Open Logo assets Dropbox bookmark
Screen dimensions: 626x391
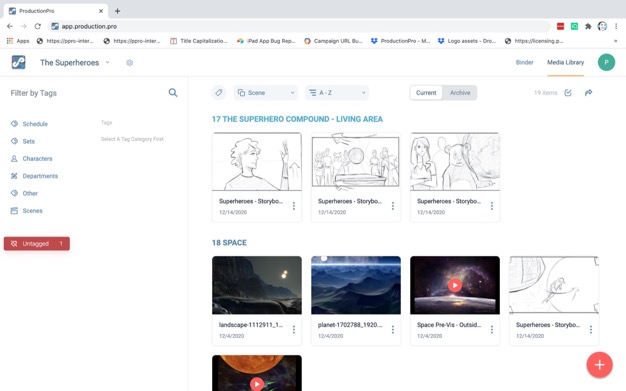pos(467,41)
